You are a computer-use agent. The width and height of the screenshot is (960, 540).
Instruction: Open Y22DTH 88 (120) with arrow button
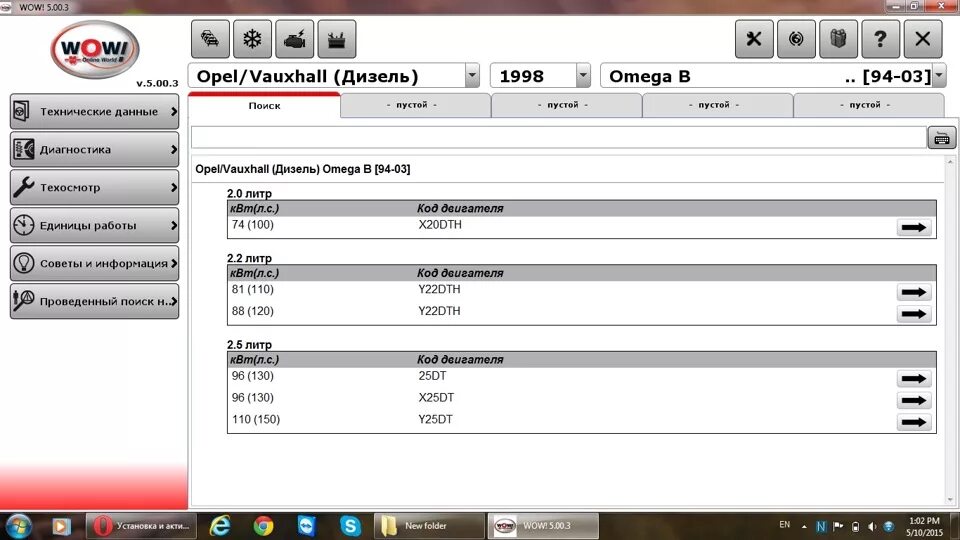pos(914,314)
